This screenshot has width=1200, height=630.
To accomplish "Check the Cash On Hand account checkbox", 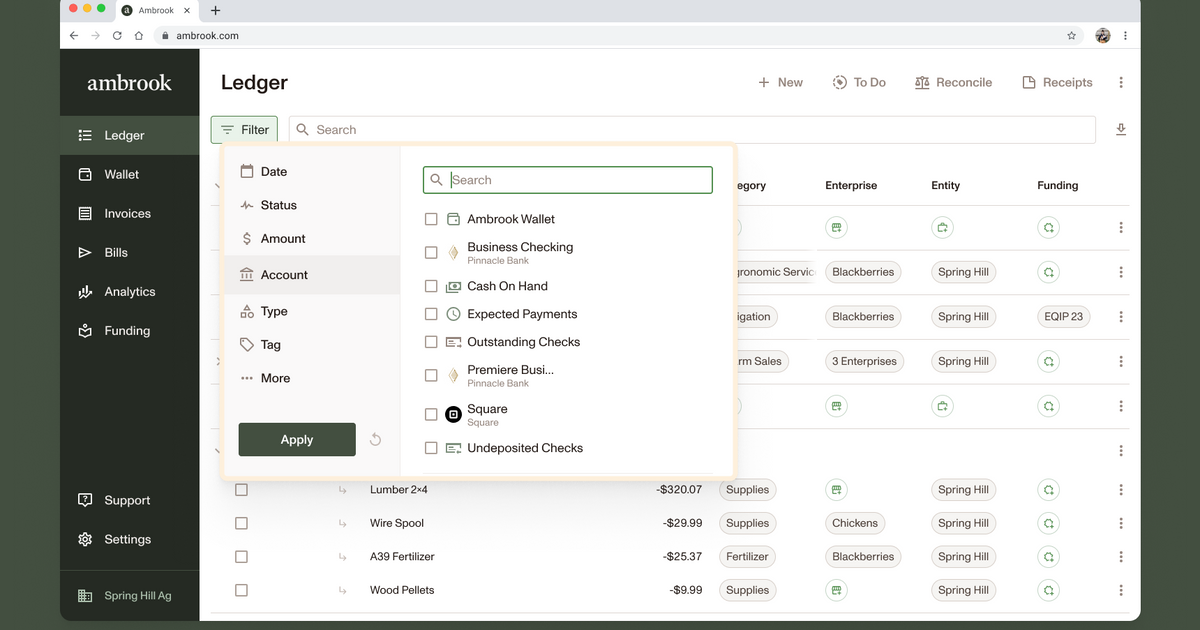I will tap(431, 286).
